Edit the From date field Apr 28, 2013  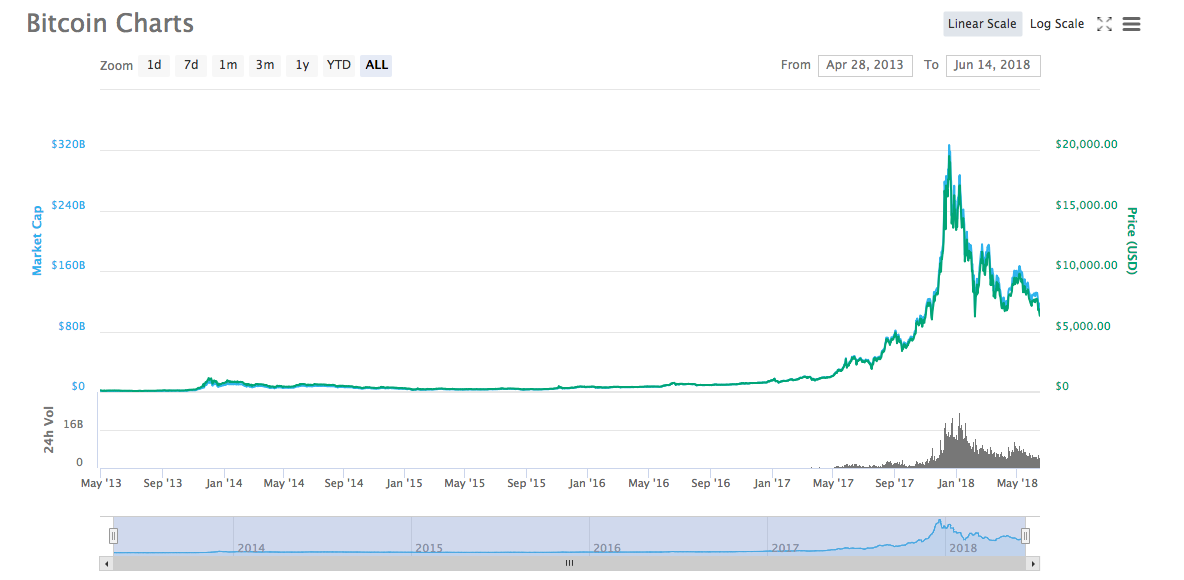(865, 65)
